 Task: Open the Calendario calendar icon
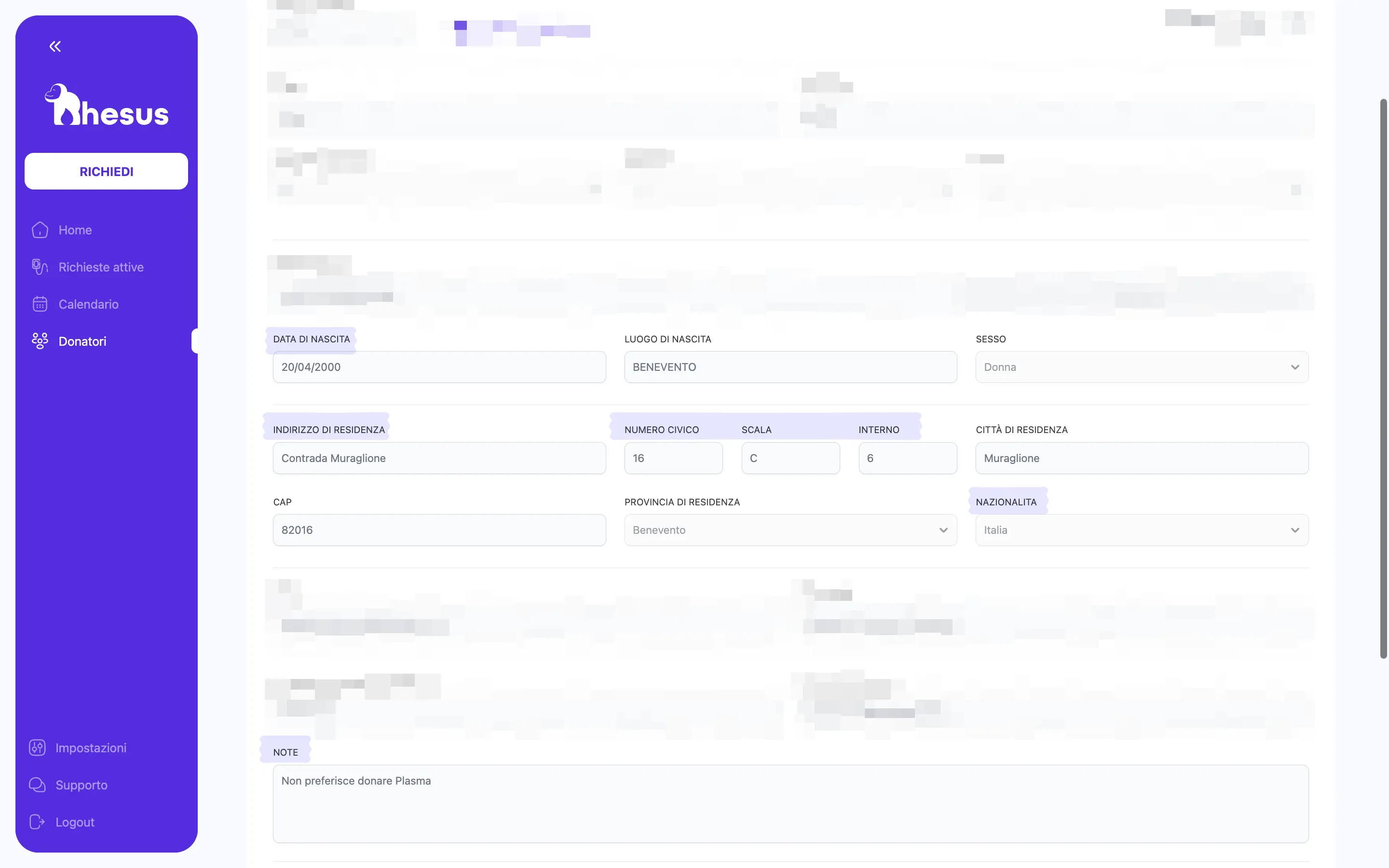39,304
